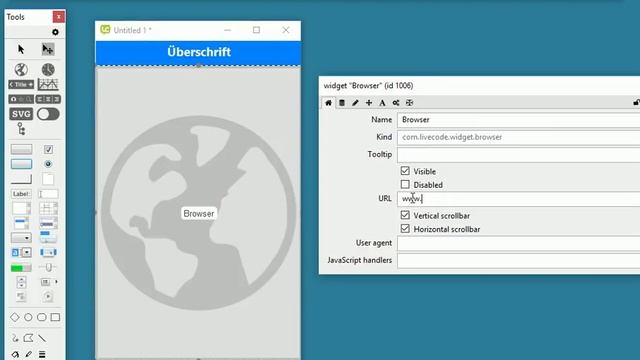Pick the SVG Icon widget
Screen dimensions: 640x360
[x=21, y=114]
